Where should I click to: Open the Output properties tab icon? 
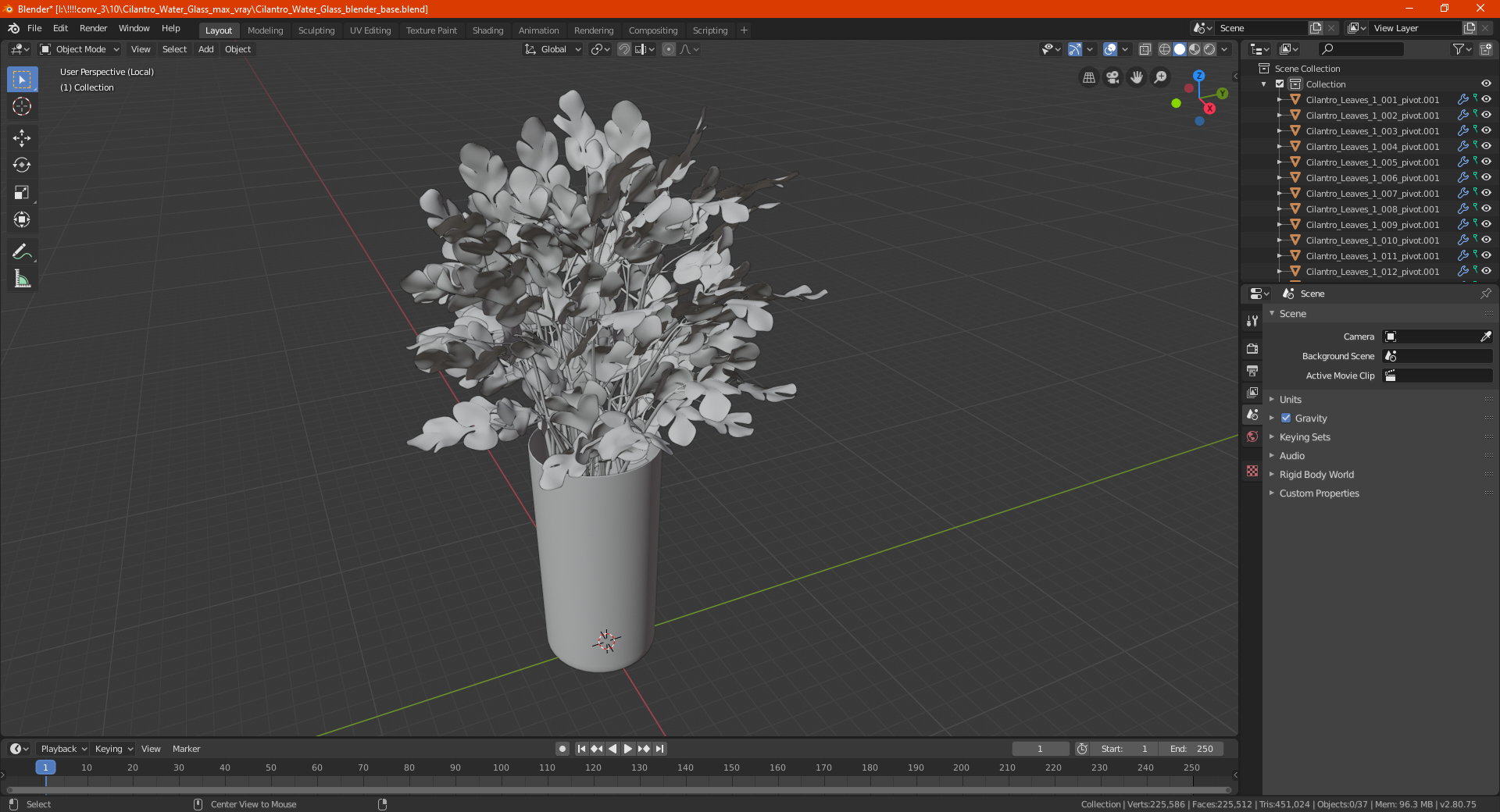(1252, 370)
